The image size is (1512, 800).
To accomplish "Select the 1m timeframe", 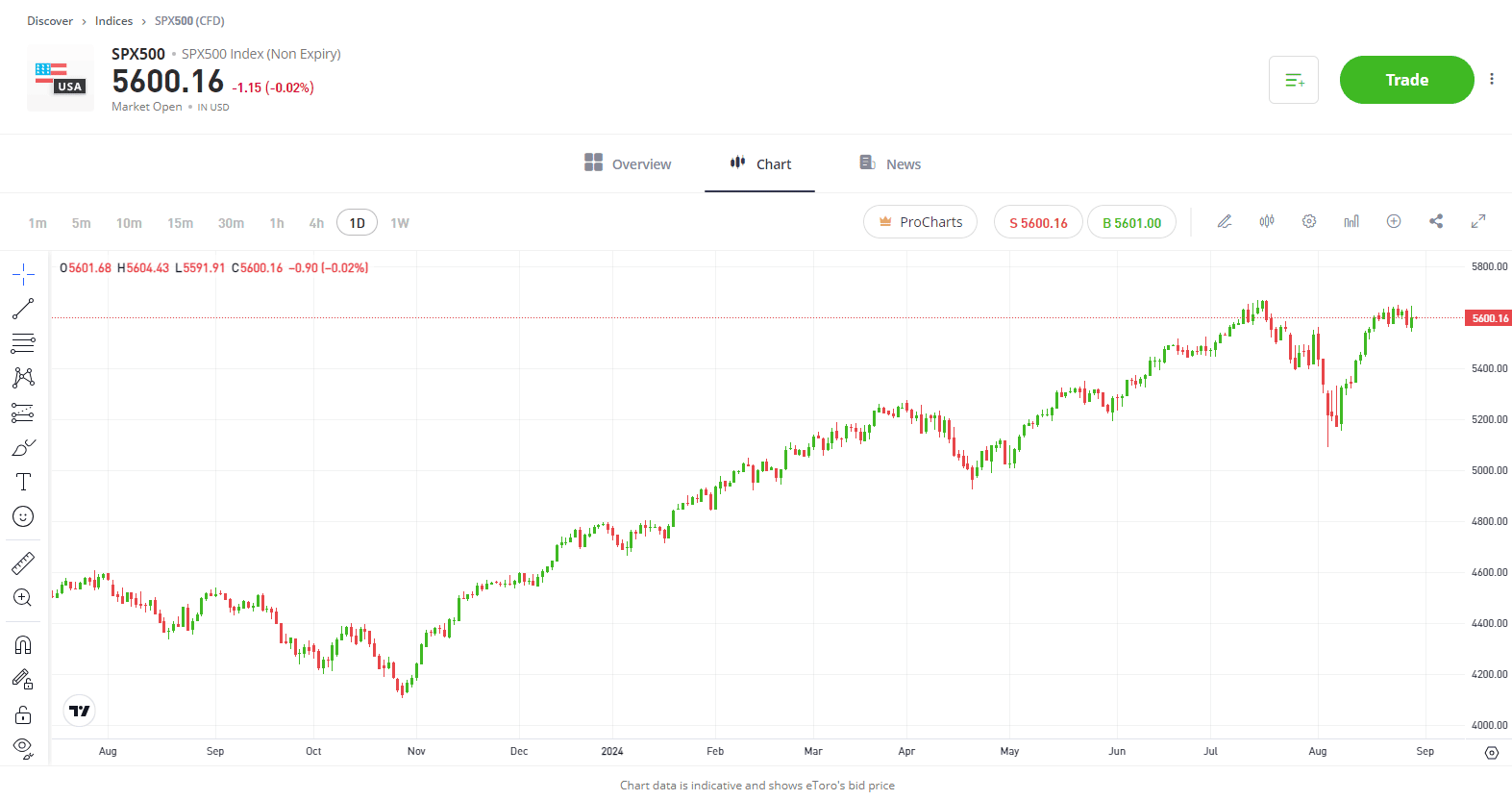I will click(37, 223).
